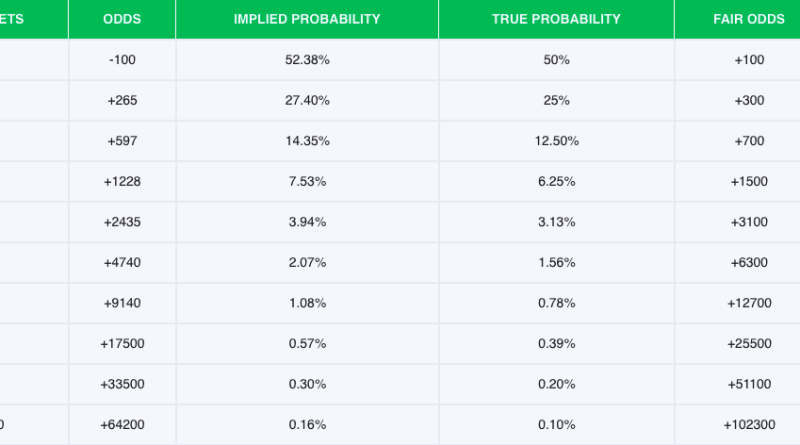Click the +597 odds cell

pos(122,141)
